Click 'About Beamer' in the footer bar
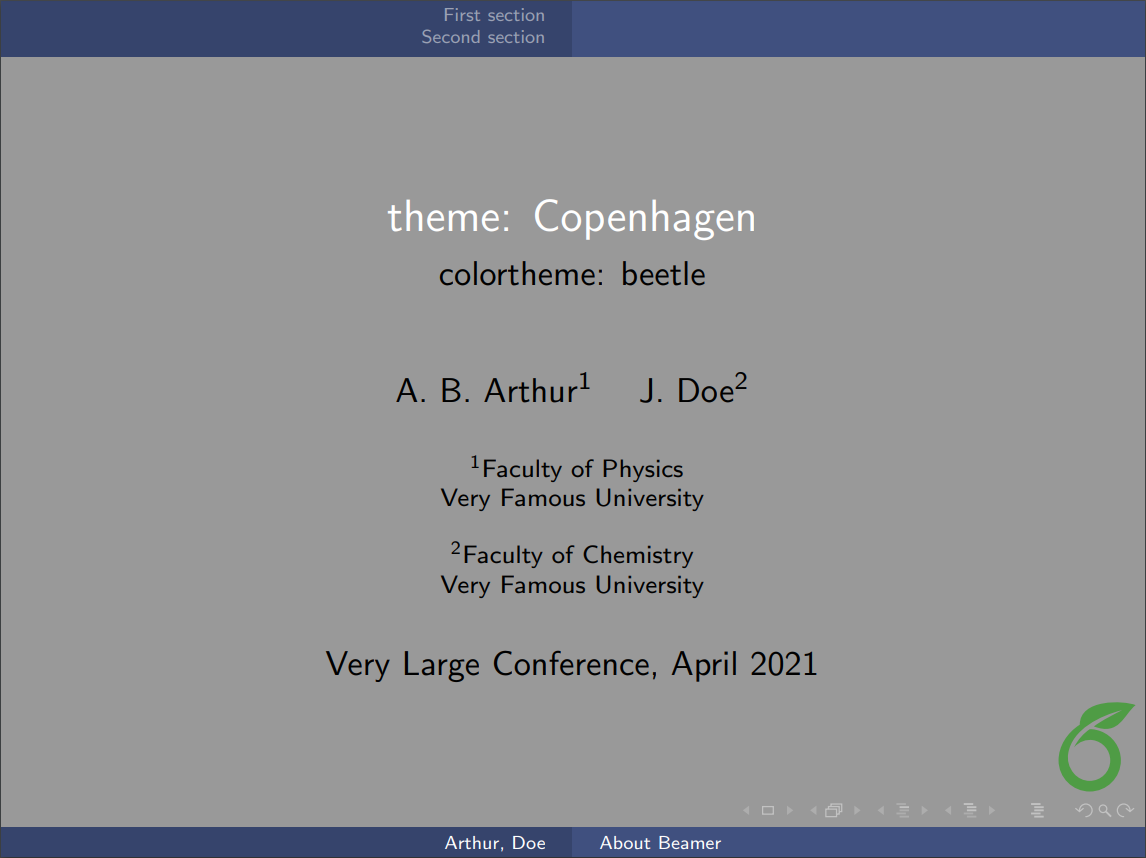 [x=660, y=843]
